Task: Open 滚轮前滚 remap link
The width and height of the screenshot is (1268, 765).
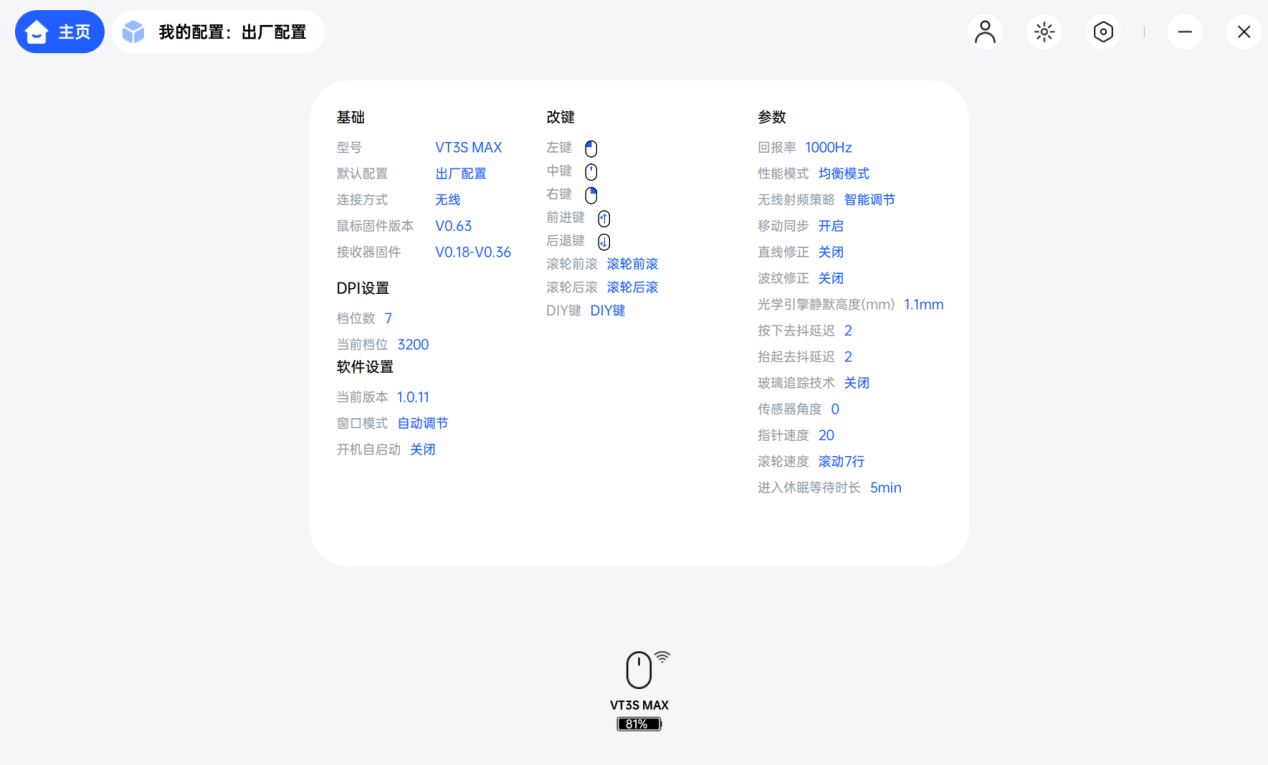Action: (x=632, y=263)
